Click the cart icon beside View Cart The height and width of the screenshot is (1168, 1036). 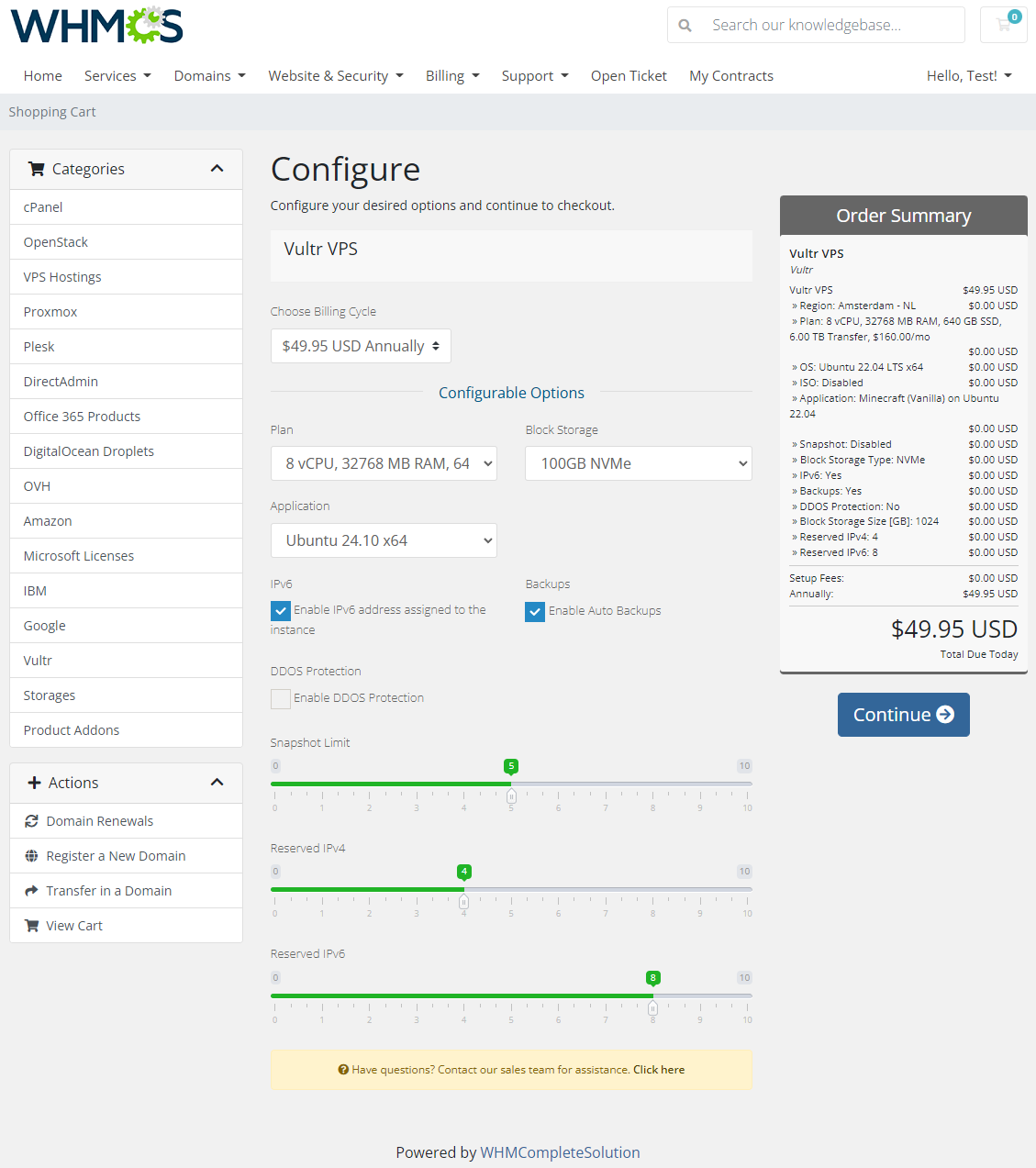point(30,925)
